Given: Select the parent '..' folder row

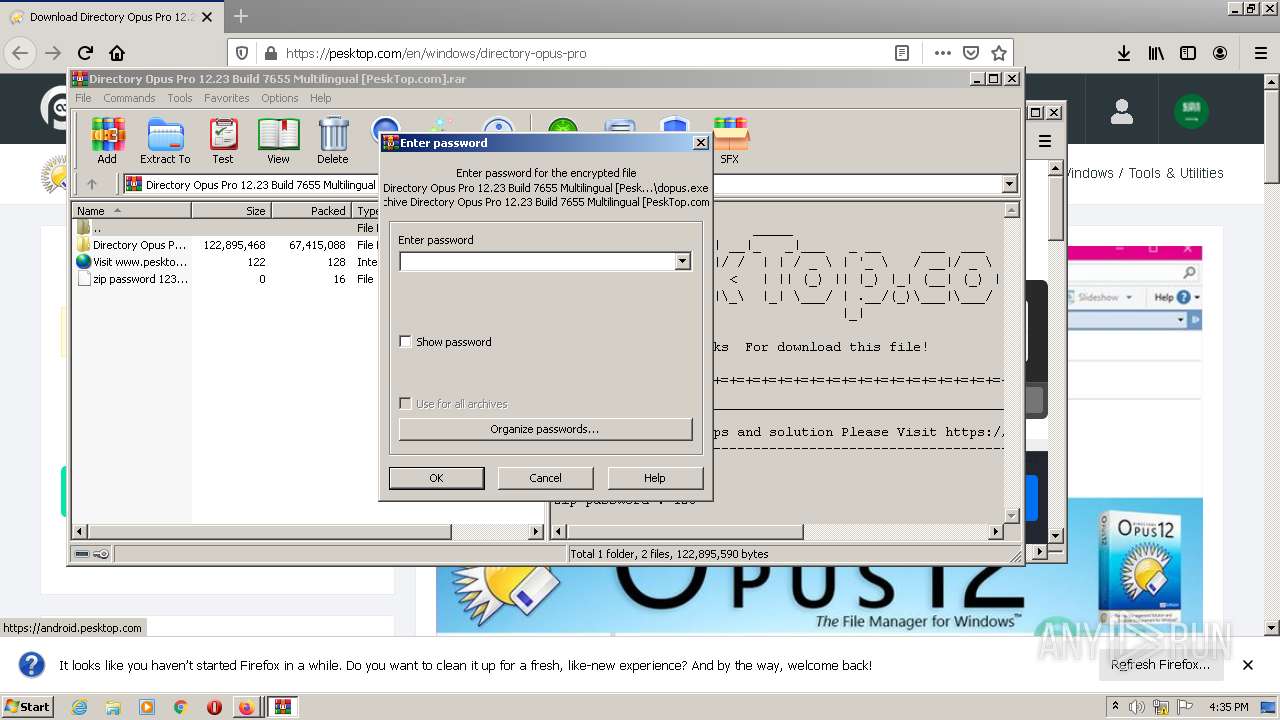Looking at the screenshot, I should point(225,228).
